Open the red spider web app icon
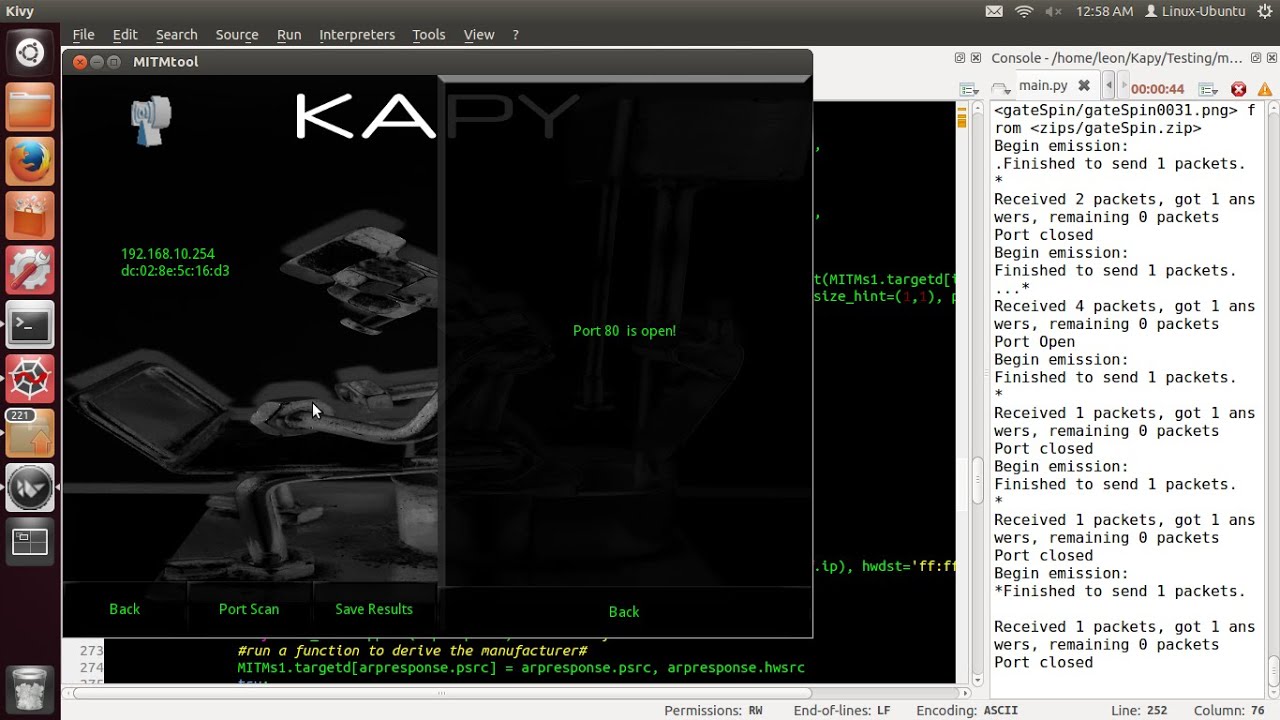The height and width of the screenshot is (720, 1280). click(x=30, y=379)
